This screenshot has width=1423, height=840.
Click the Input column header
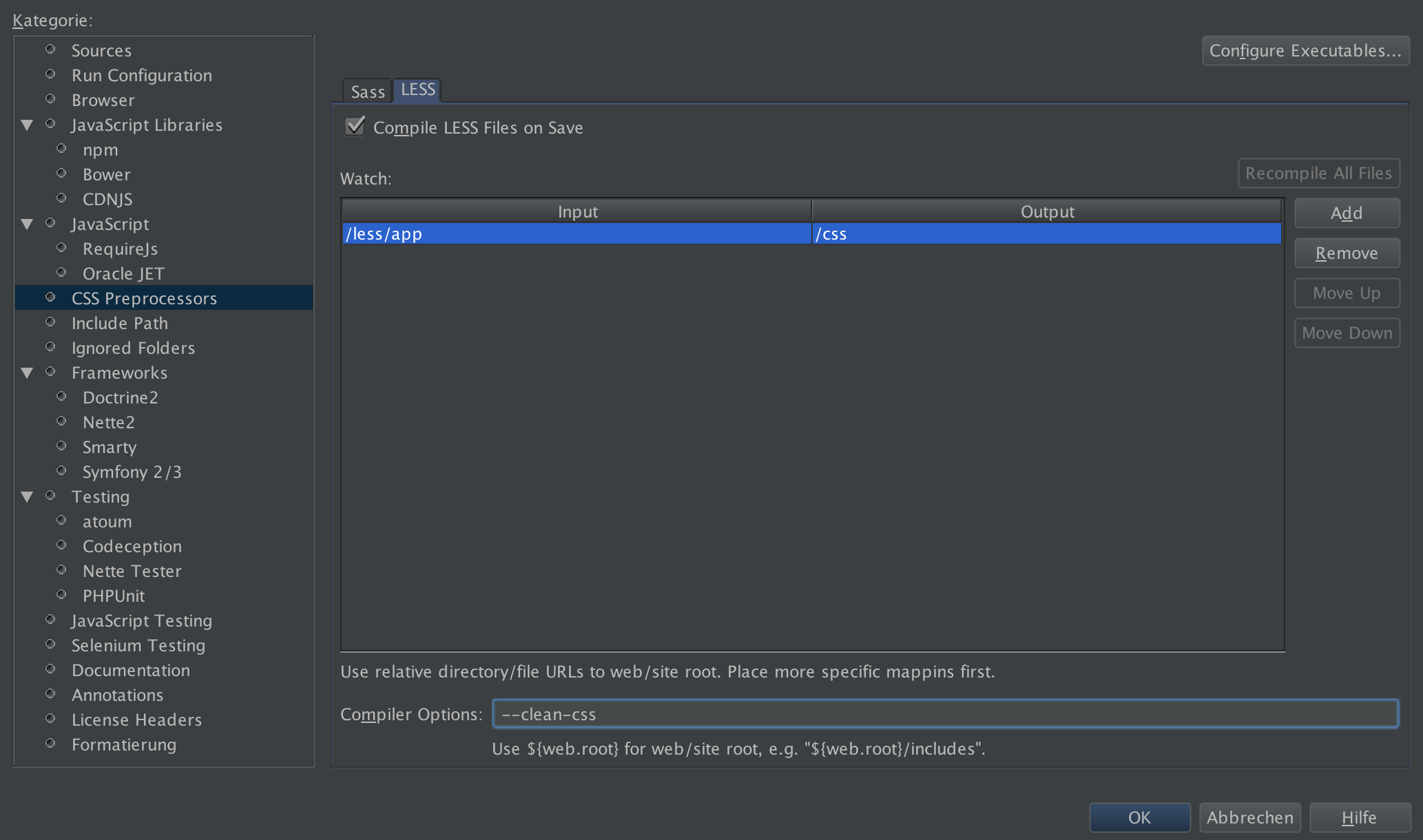pyautogui.click(x=577, y=211)
